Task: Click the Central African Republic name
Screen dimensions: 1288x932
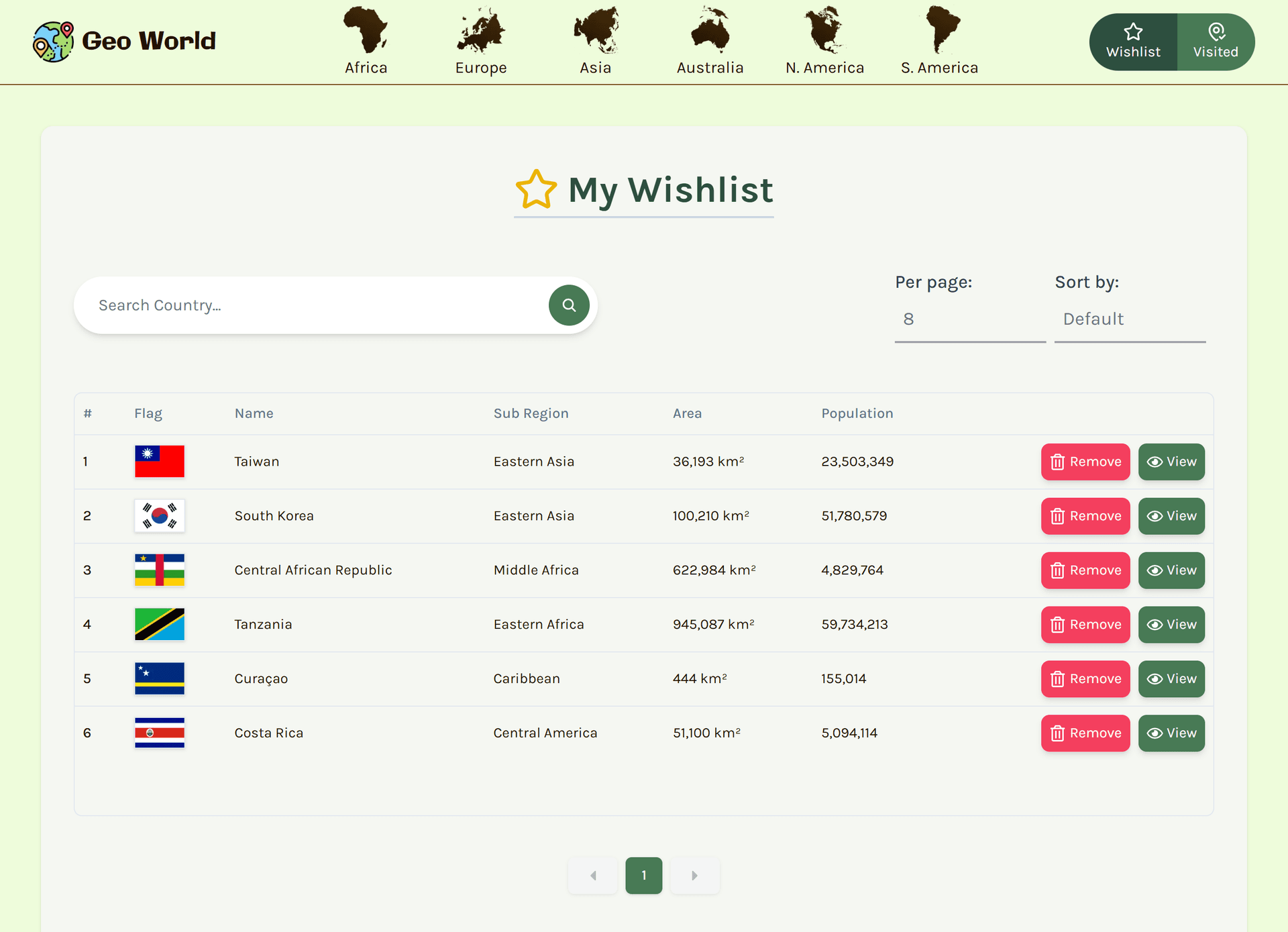Action: click(313, 570)
